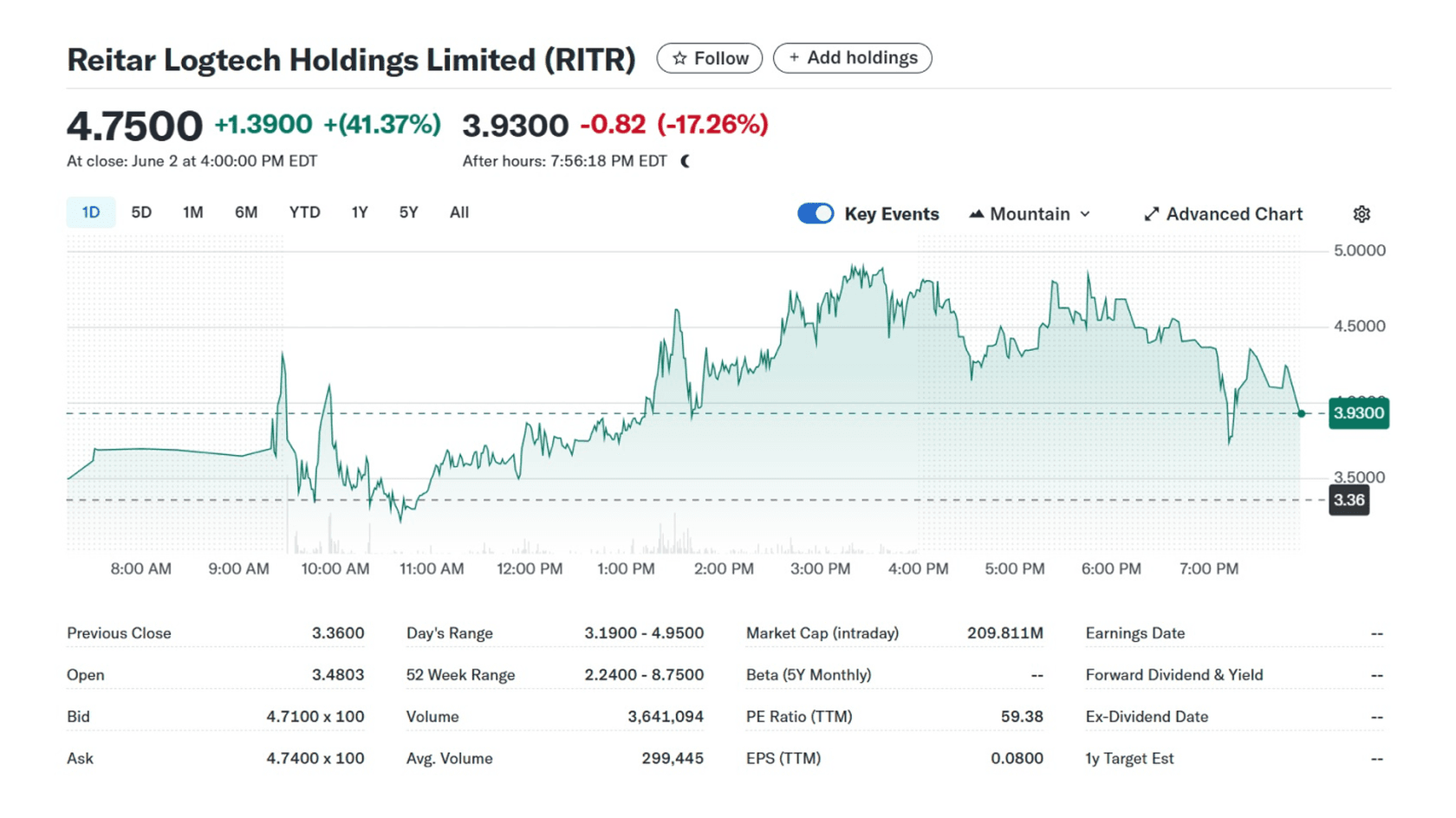Click the closing price 4.7500

click(134, 126)
